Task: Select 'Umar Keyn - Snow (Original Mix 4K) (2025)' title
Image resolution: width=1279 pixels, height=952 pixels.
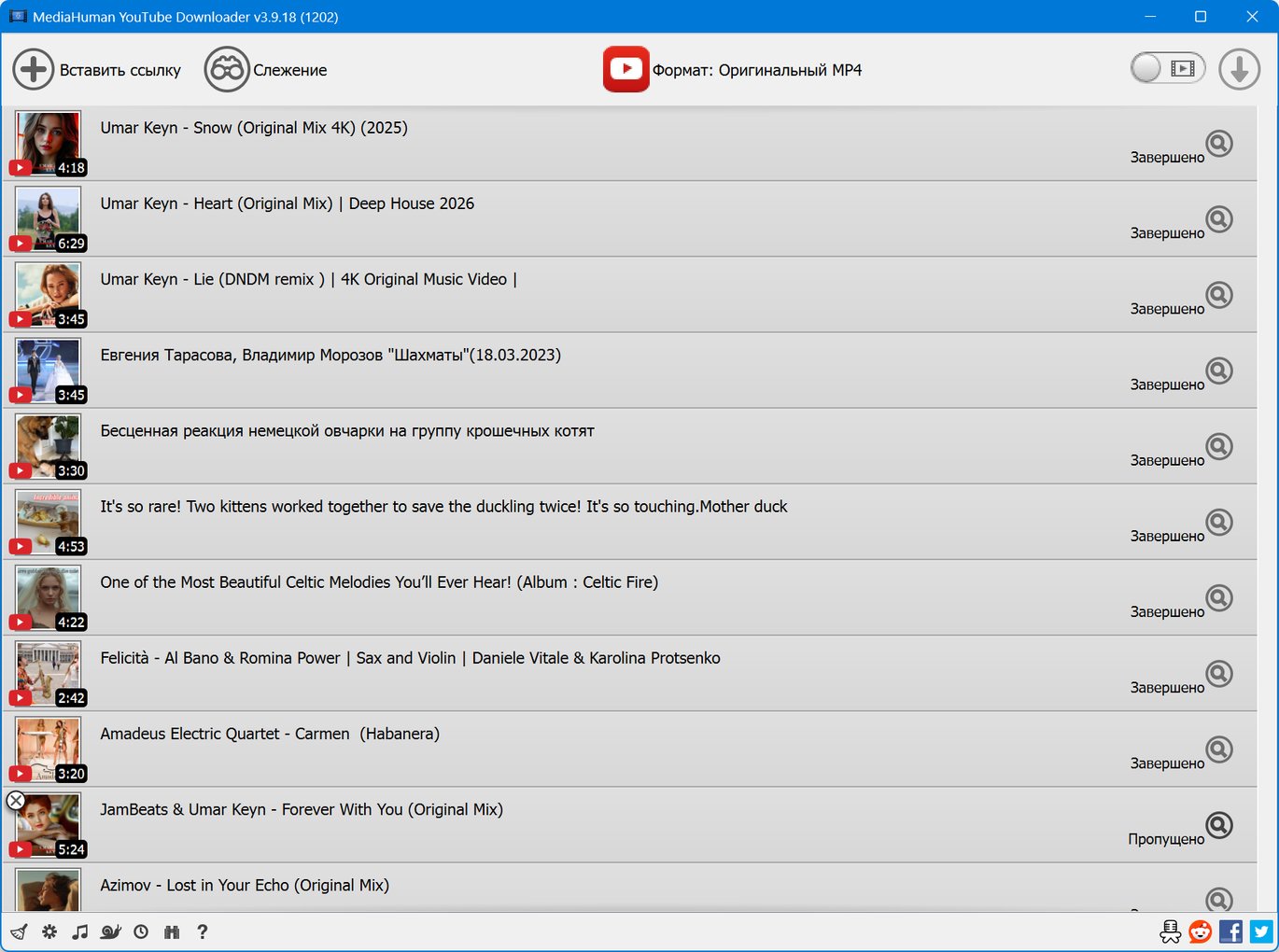Action: point(254,128)
